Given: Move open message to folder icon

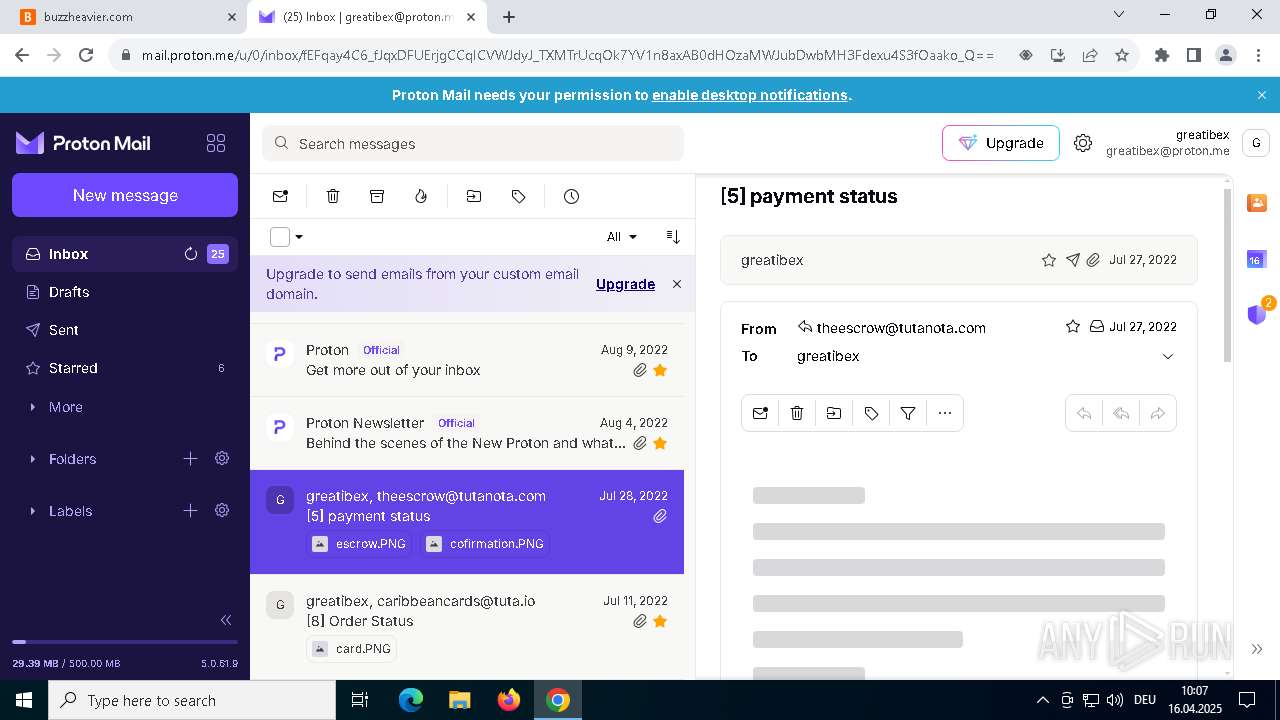Looking at the screenshot, I should 834,413.
